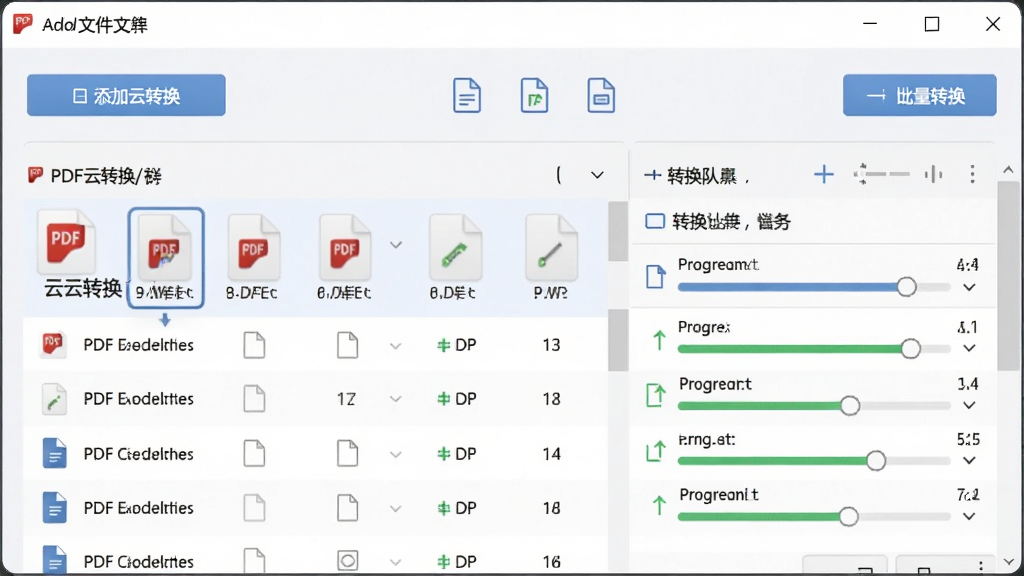Click the blue file icon beside Progreamt

click(655, 277)
